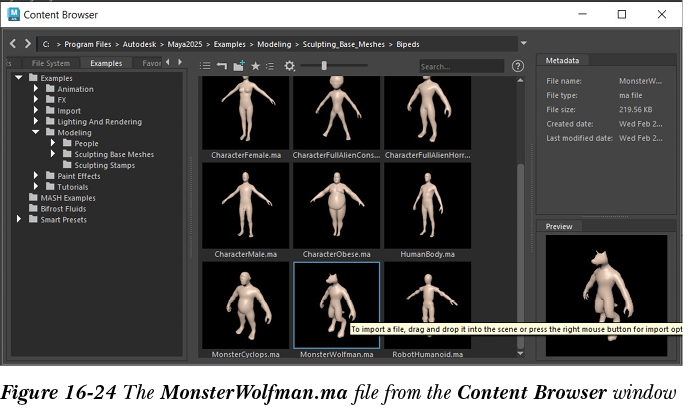This screenshot has height=413, width=691.
Task: Open the Content Browser help icon
Action: 518,66
